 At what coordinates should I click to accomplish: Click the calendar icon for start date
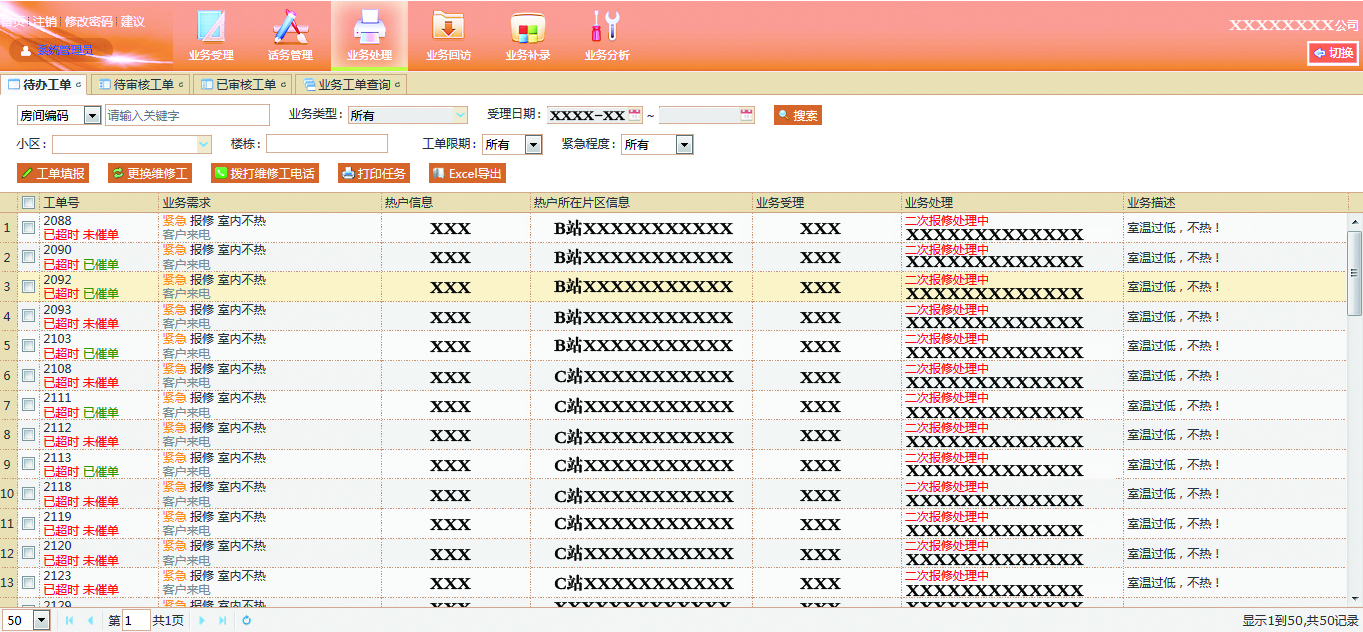coord(634,116)
